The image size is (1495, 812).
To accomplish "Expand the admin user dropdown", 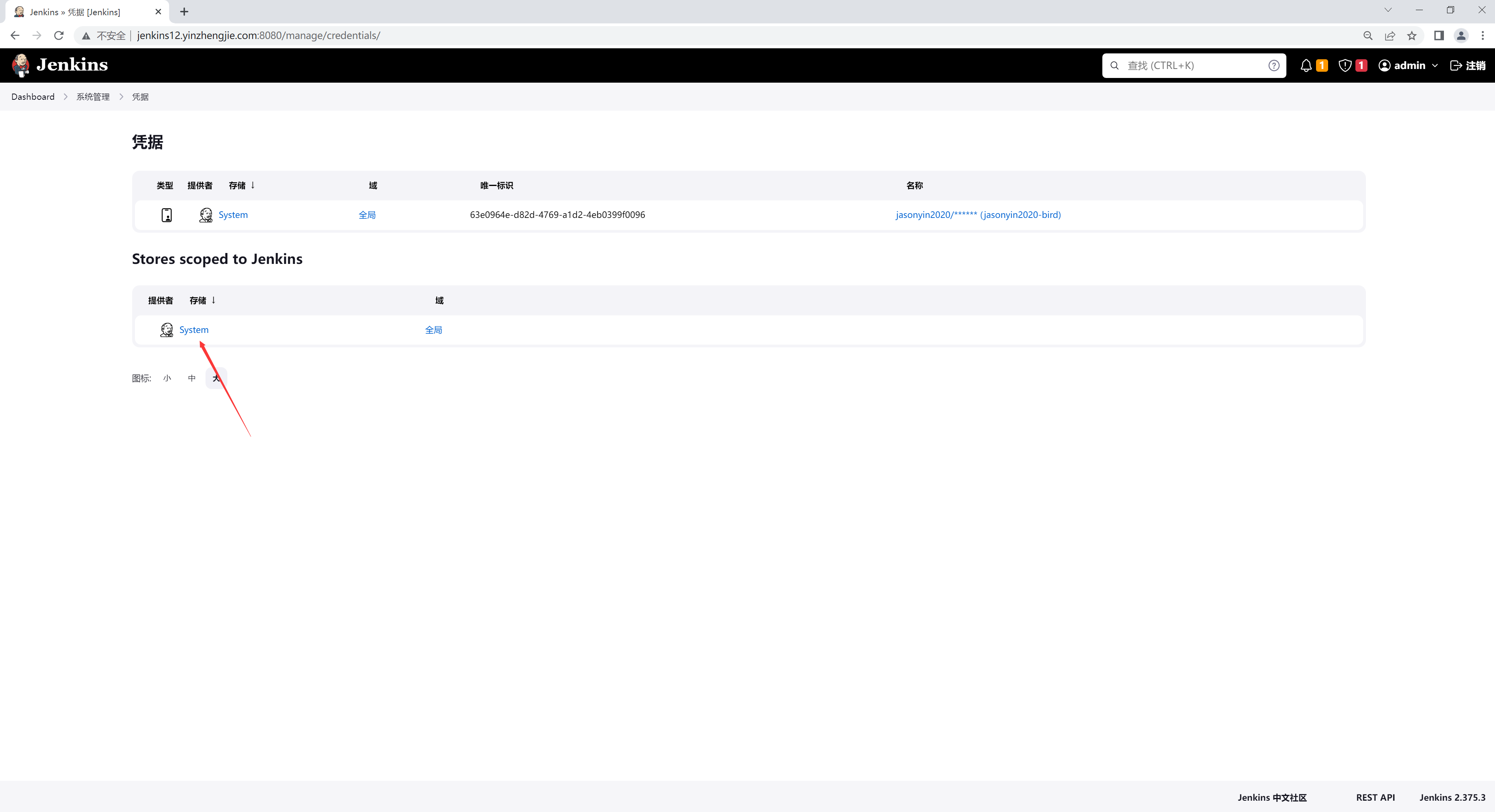I will coord(1435,65).
